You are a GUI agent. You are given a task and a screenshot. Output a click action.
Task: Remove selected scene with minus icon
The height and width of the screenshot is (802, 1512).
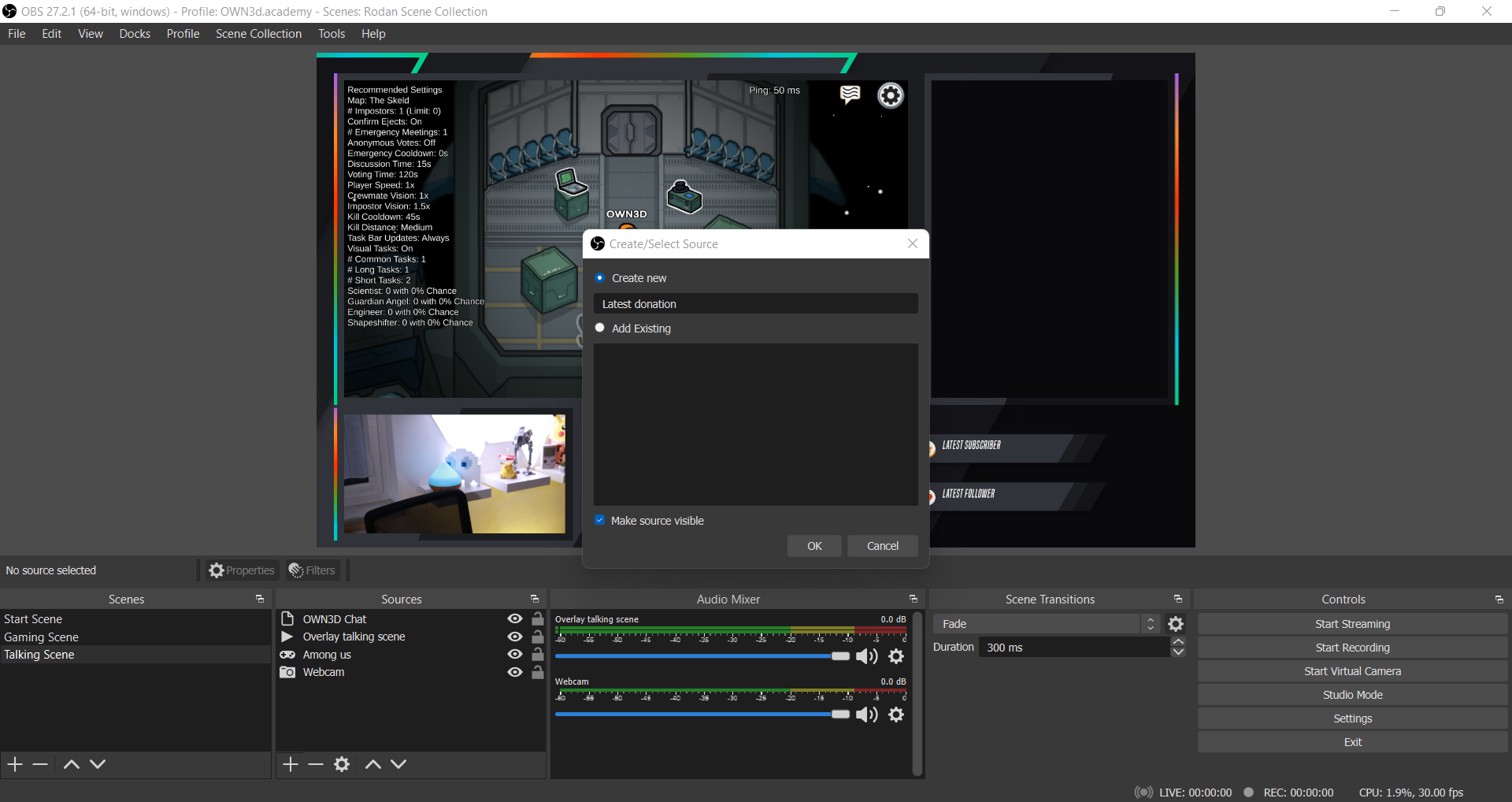pyautogui.click(x=40, y=764)
